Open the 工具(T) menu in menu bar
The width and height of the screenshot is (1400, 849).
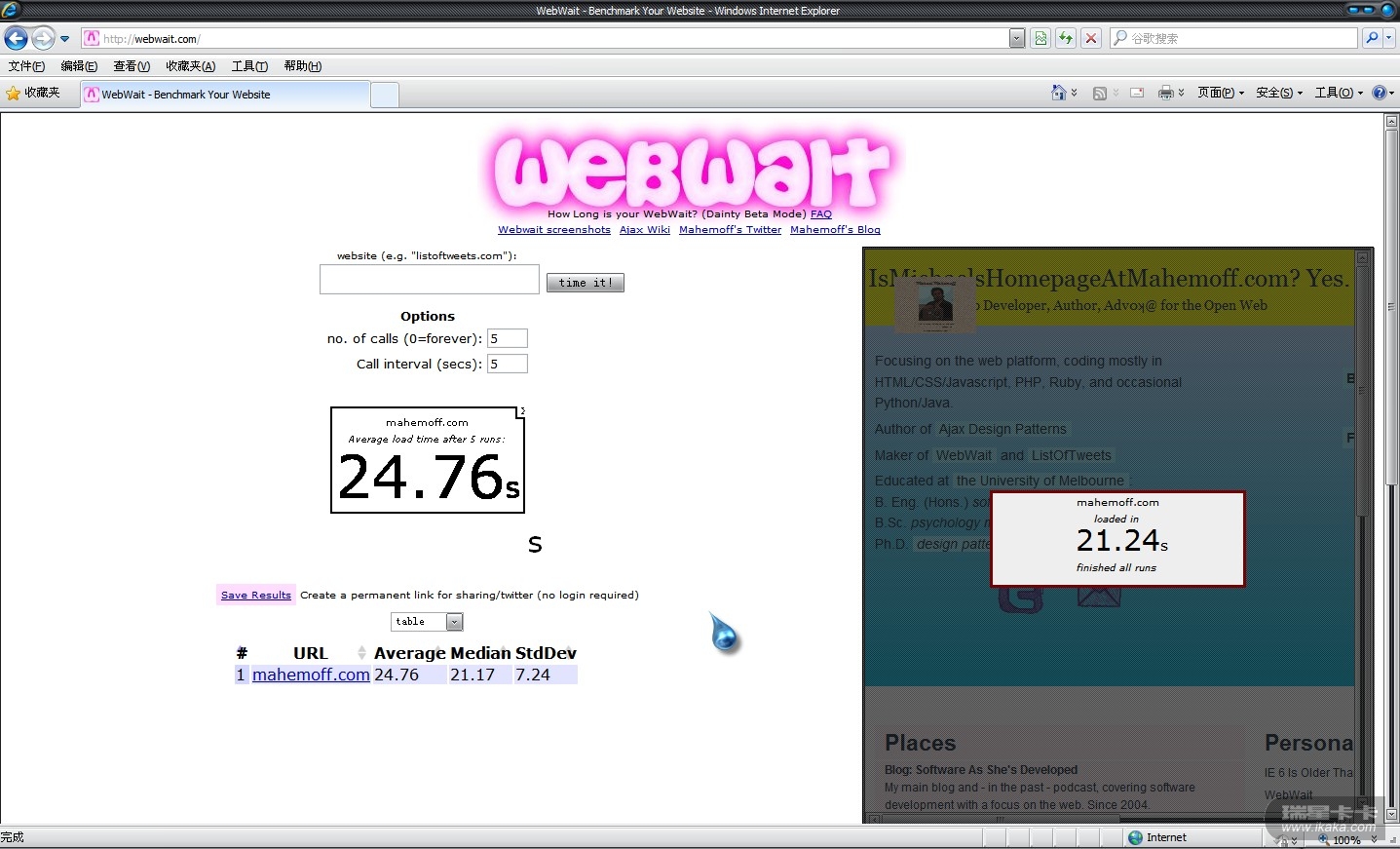[x=249, y=66]
